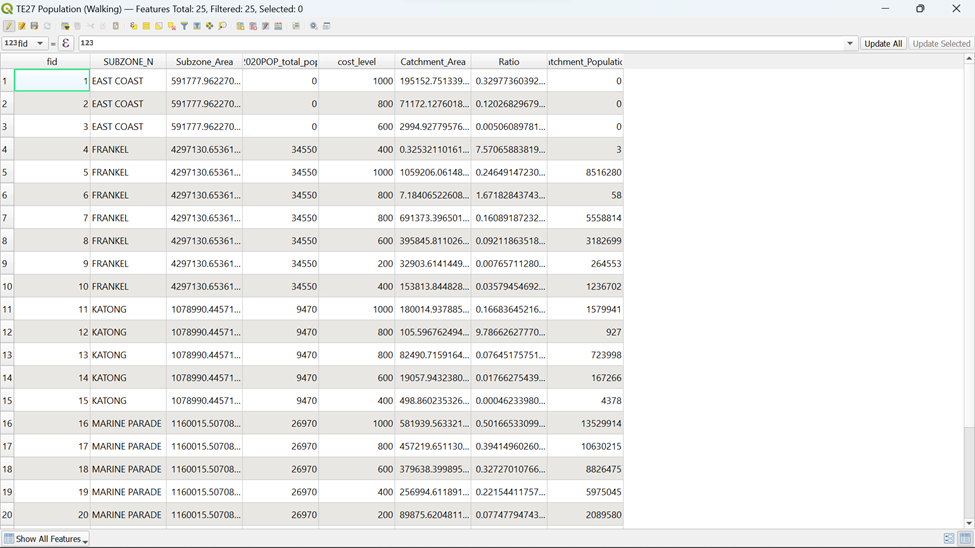Viewport: 975px width, 548px height.
Task: Select row 5 header
Action: point(6,172)
